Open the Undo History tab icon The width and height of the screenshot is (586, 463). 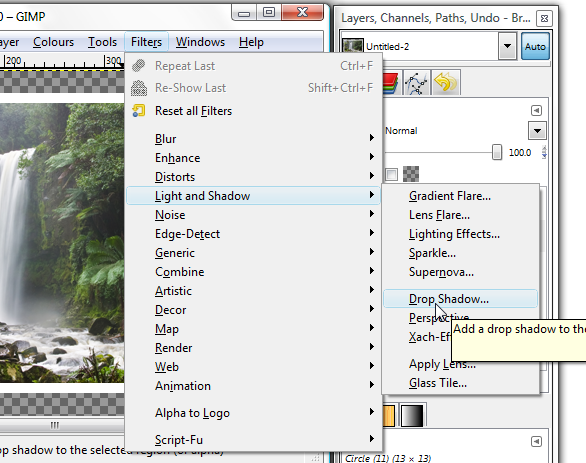coord(445,83)
